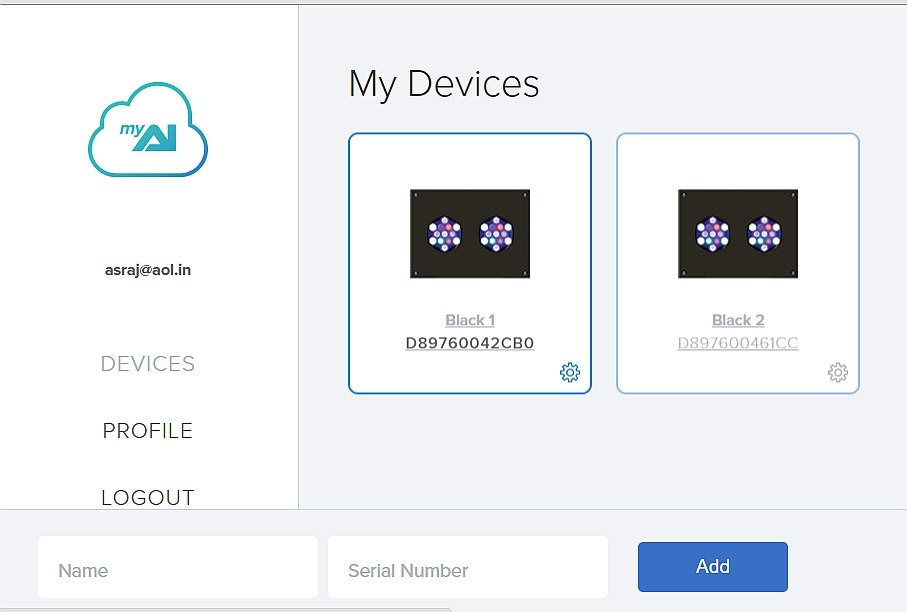The height and width of the screenshot is (612, 907).
Task: Click the blue Add button
Action: pyautogui.click(x=713, y=567)
